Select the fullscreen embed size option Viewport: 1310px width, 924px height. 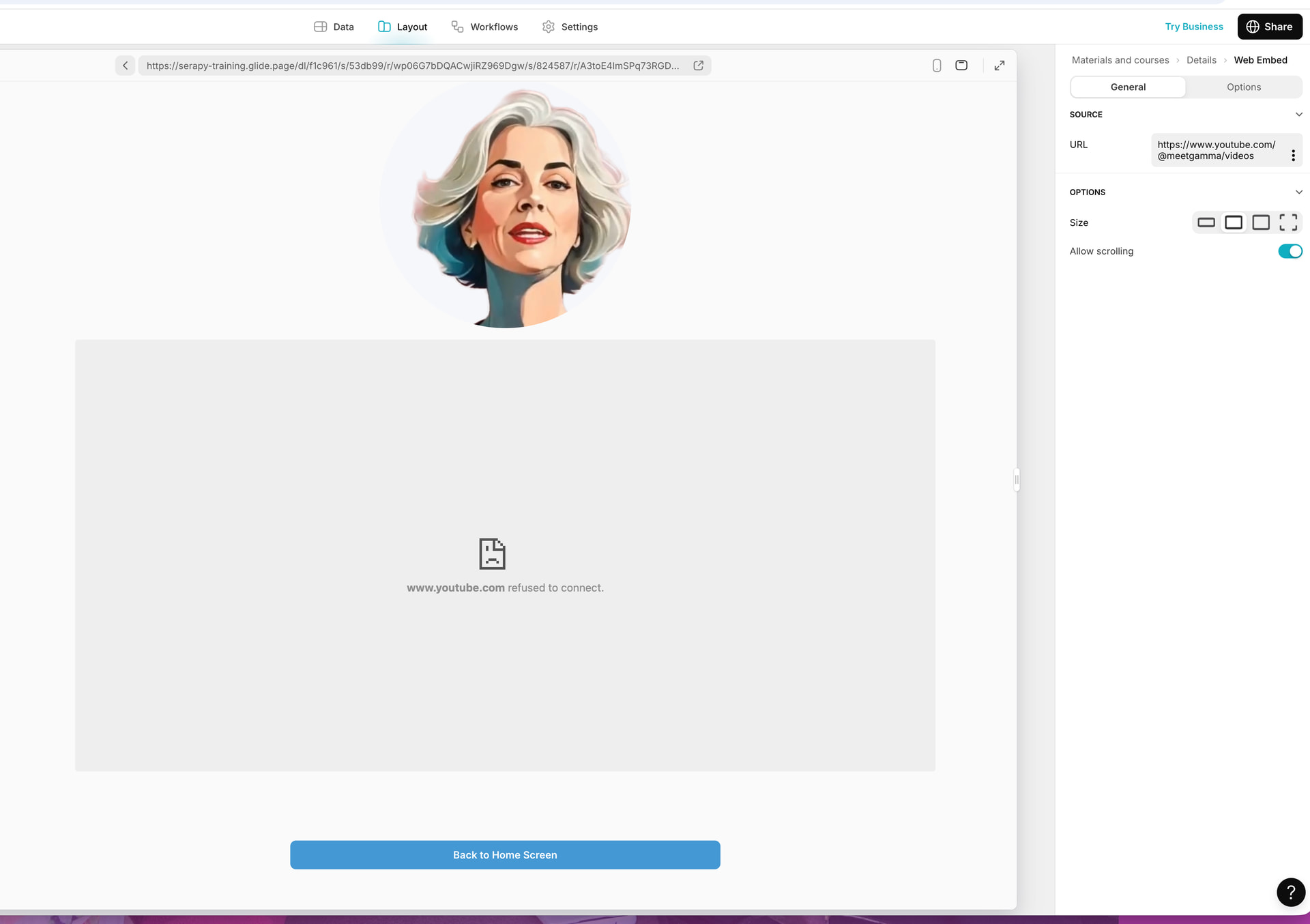(x=1288, y=222)
